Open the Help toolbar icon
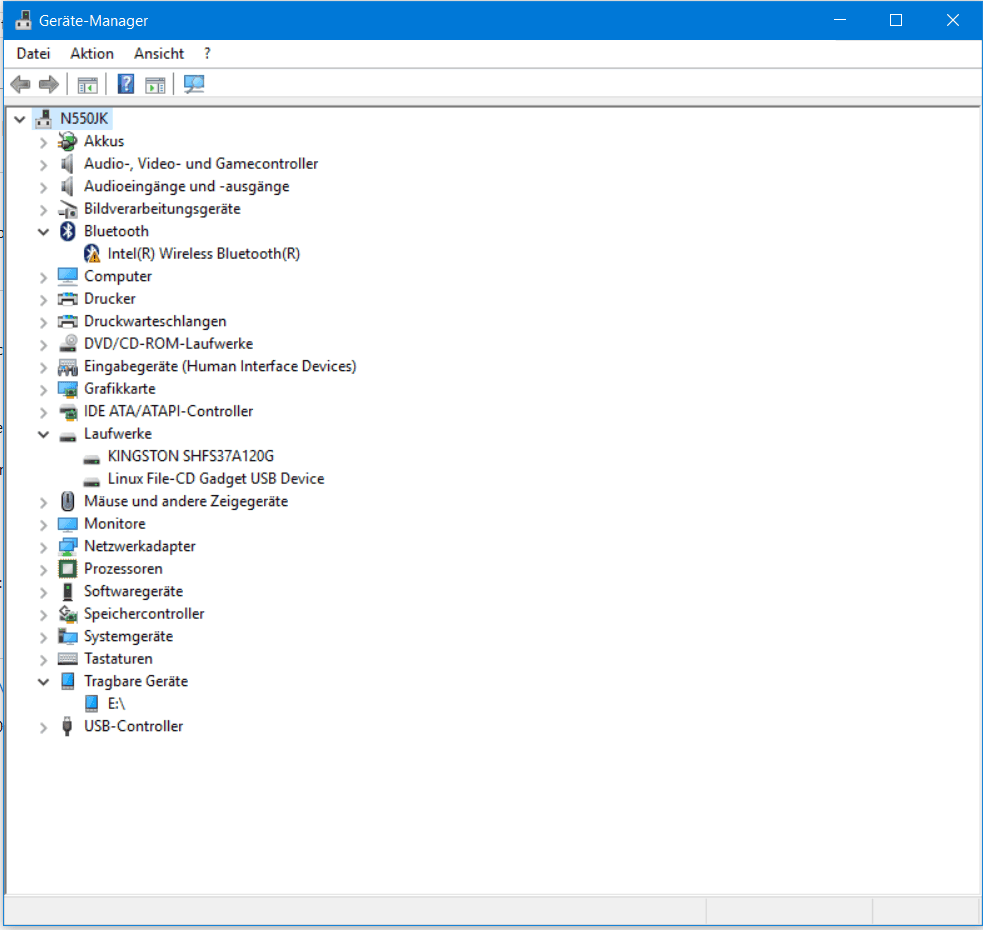983x930 pixels. pos(126,84)
